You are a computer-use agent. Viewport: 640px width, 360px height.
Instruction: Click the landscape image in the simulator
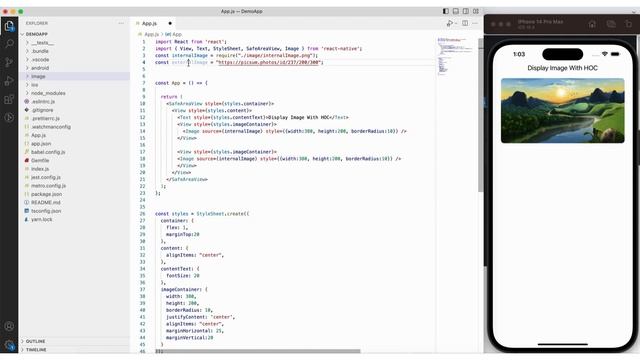(562, 111)
